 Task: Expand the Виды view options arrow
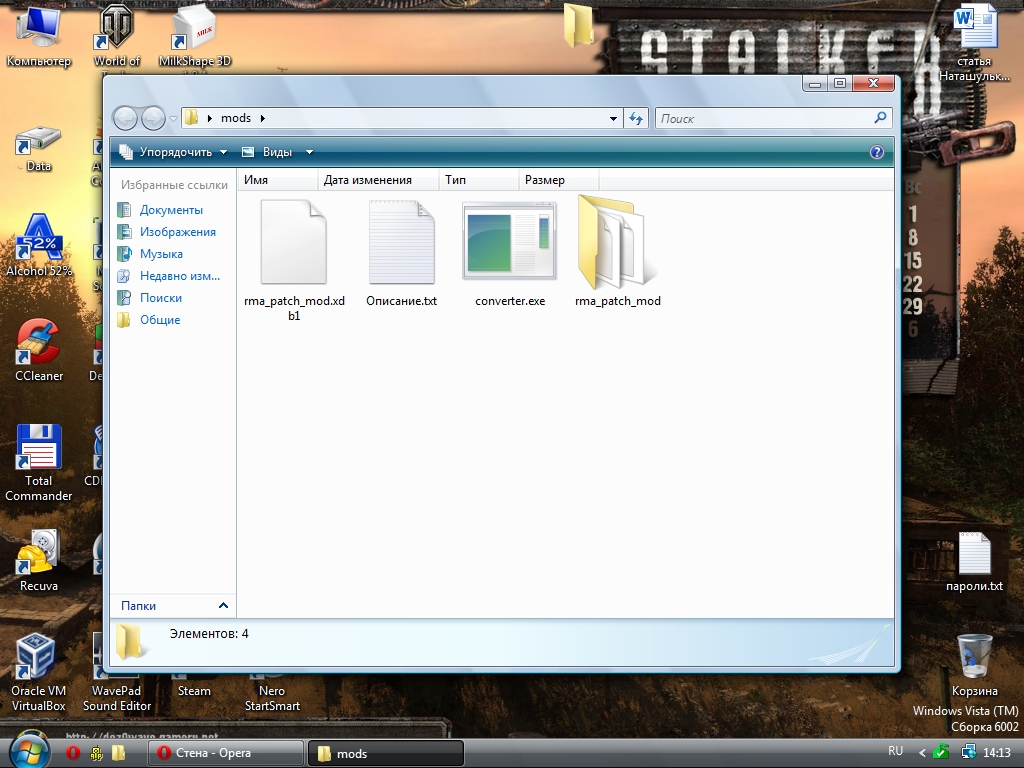[x=309, y=152]
